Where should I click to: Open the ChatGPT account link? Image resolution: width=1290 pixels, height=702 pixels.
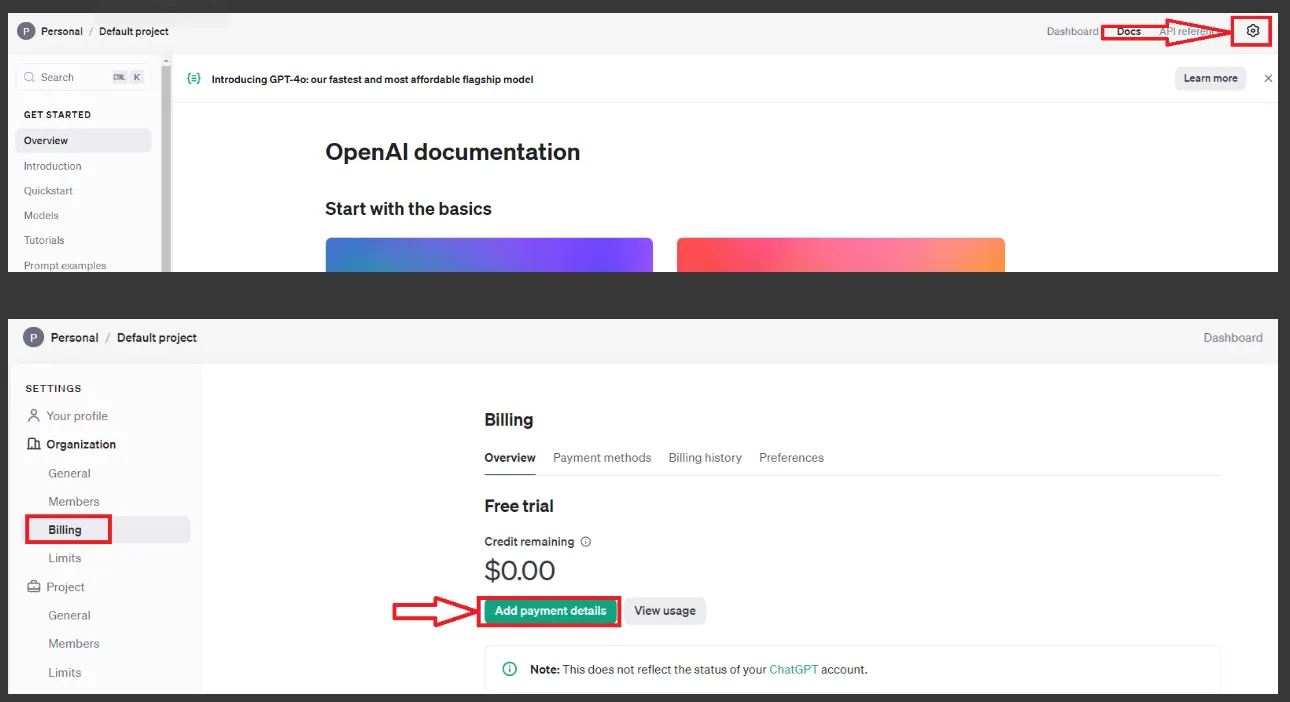pos(793,669)
